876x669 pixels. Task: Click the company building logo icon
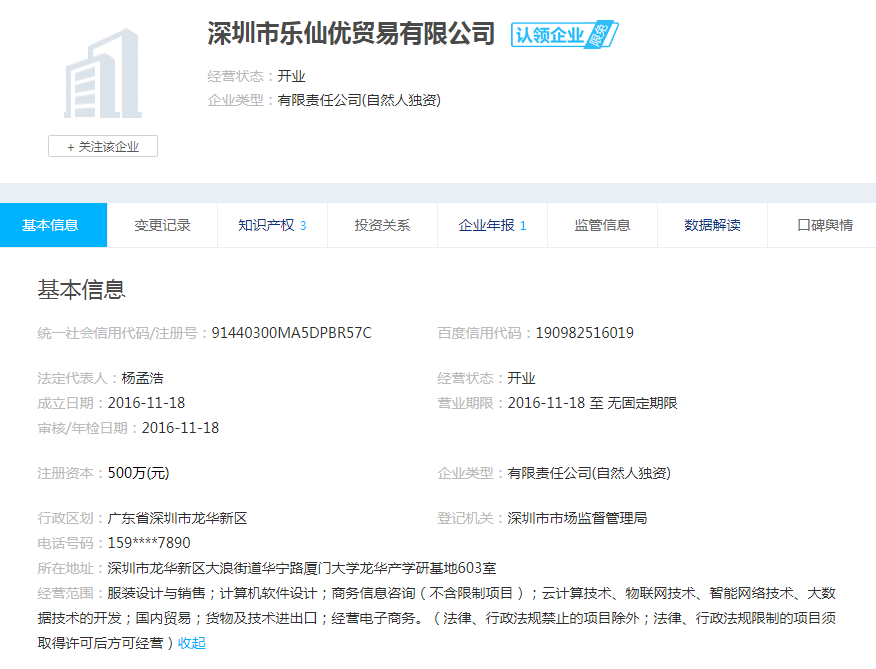[102, 74]
